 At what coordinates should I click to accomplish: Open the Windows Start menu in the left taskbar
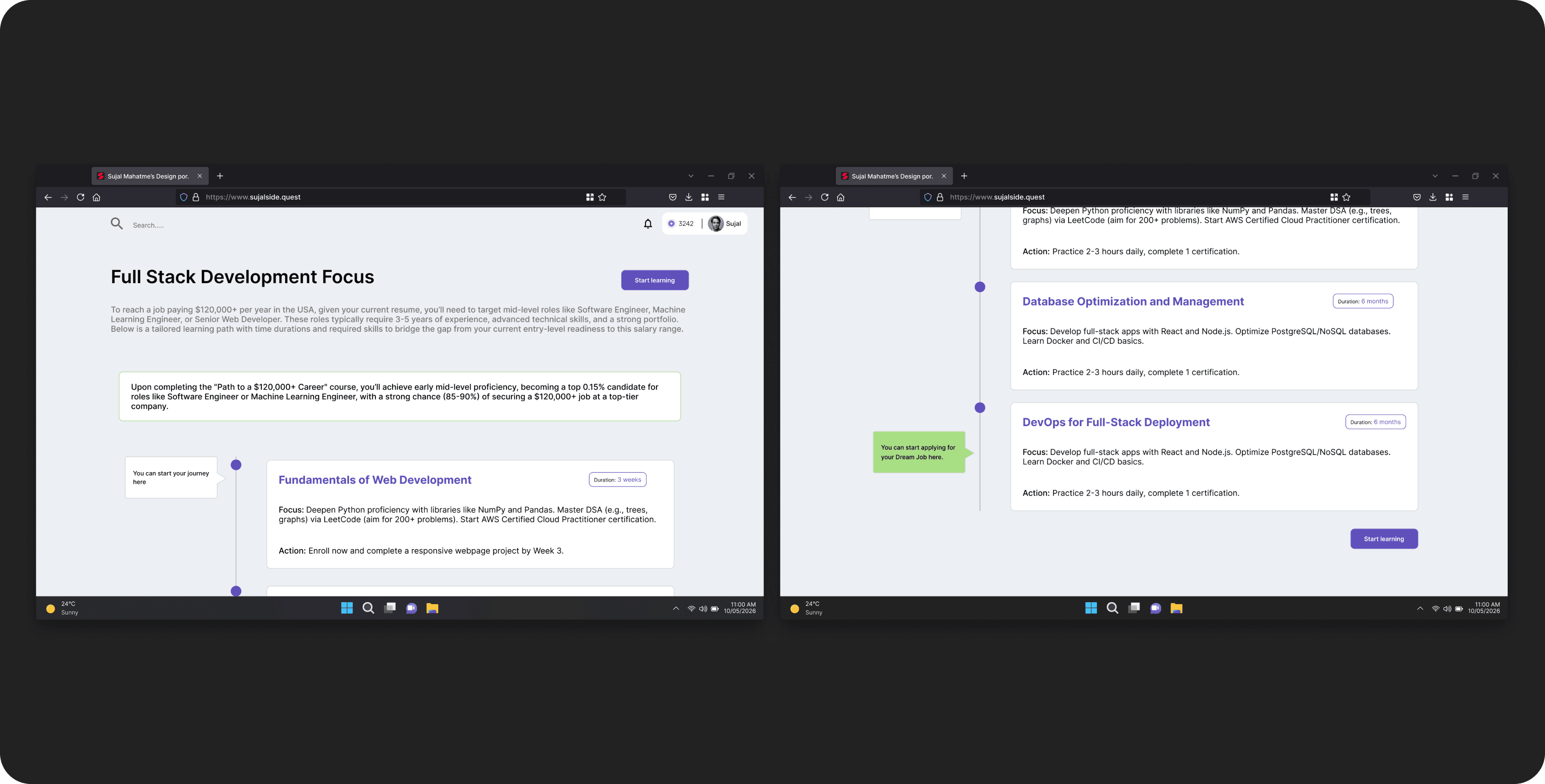pyautogui.click(x=347, y=608)
